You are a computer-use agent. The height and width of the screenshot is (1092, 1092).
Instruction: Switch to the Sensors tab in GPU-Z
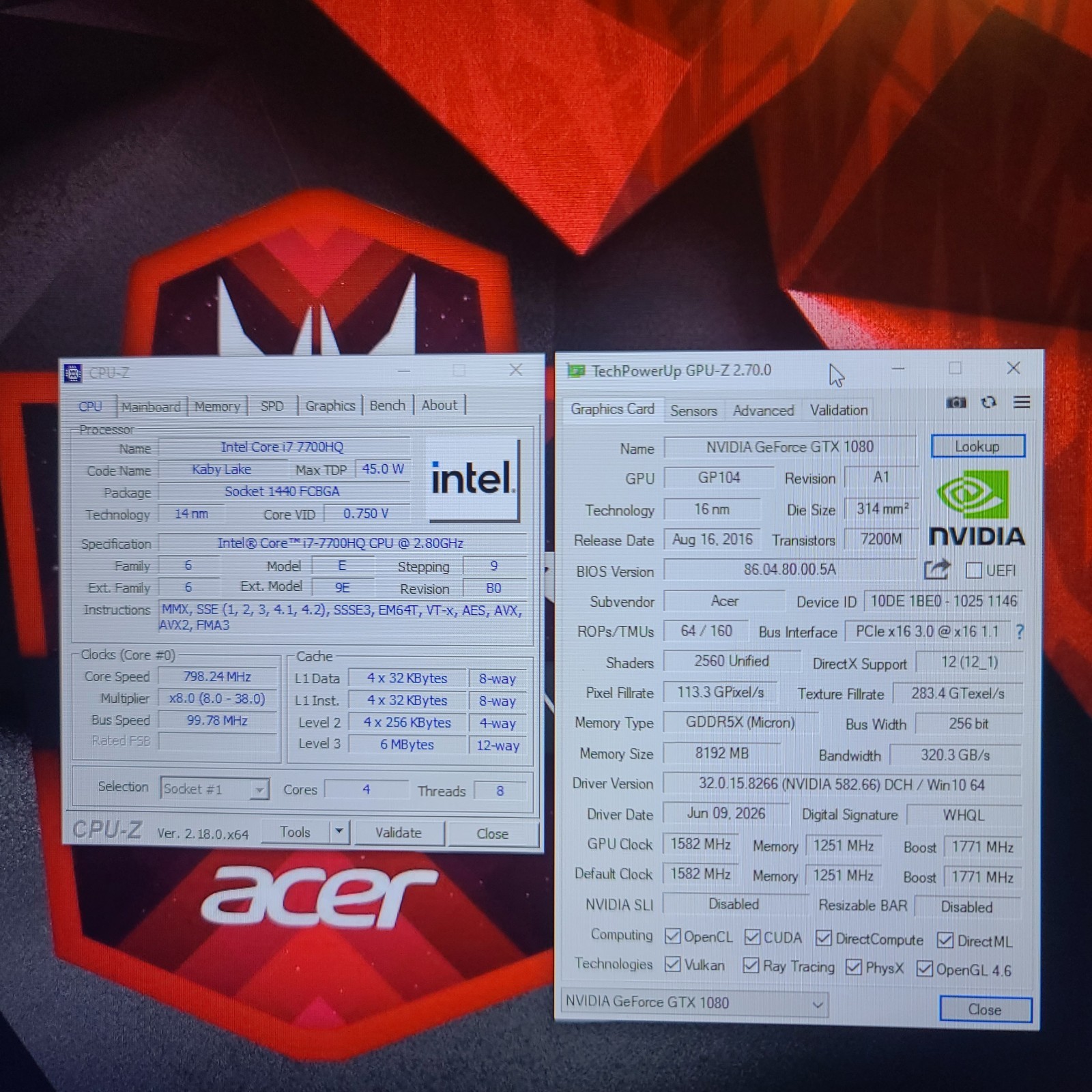coord(693,411)
